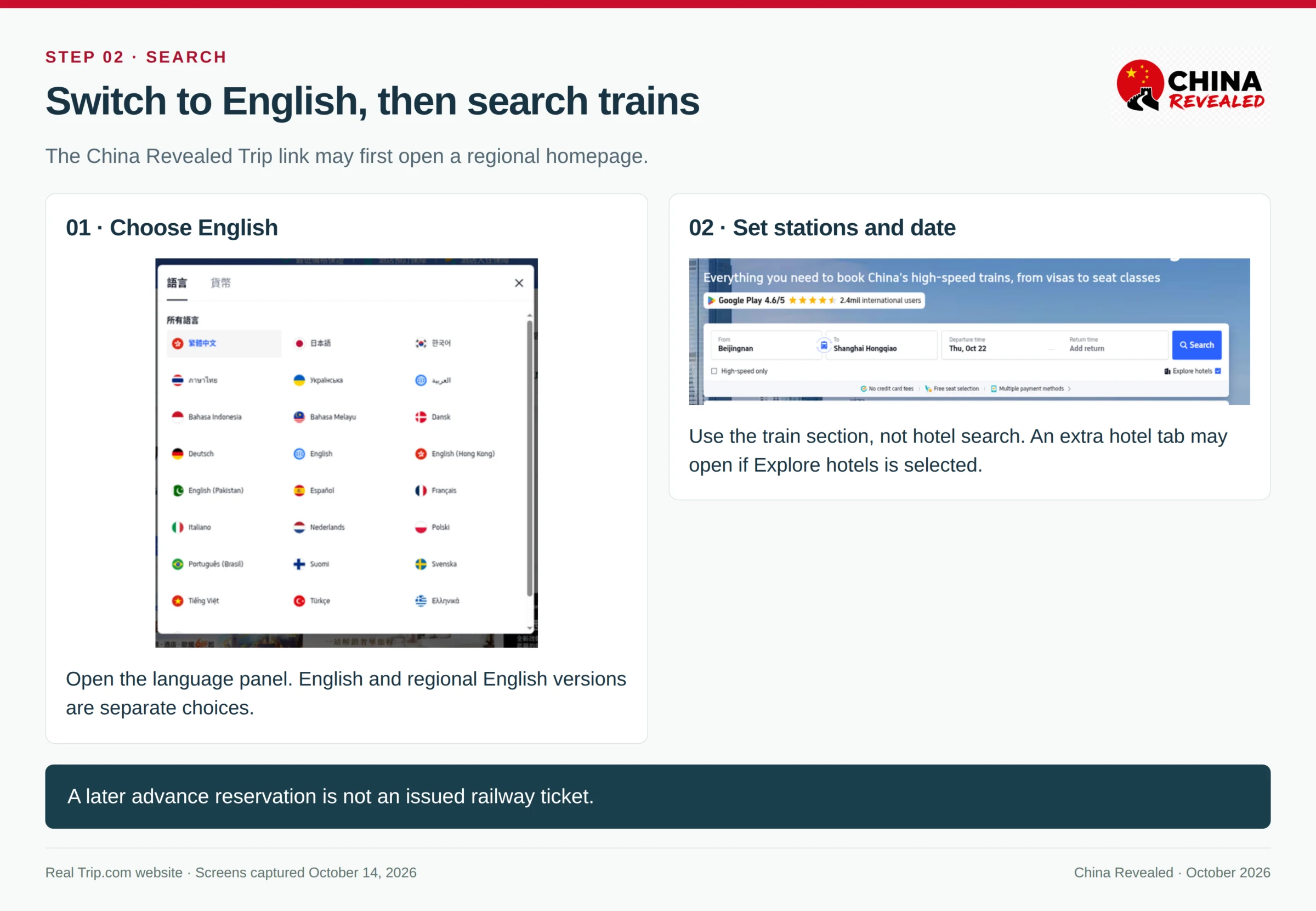
Task: Select the Italiano flag icon
Action: tap(178, 528)
